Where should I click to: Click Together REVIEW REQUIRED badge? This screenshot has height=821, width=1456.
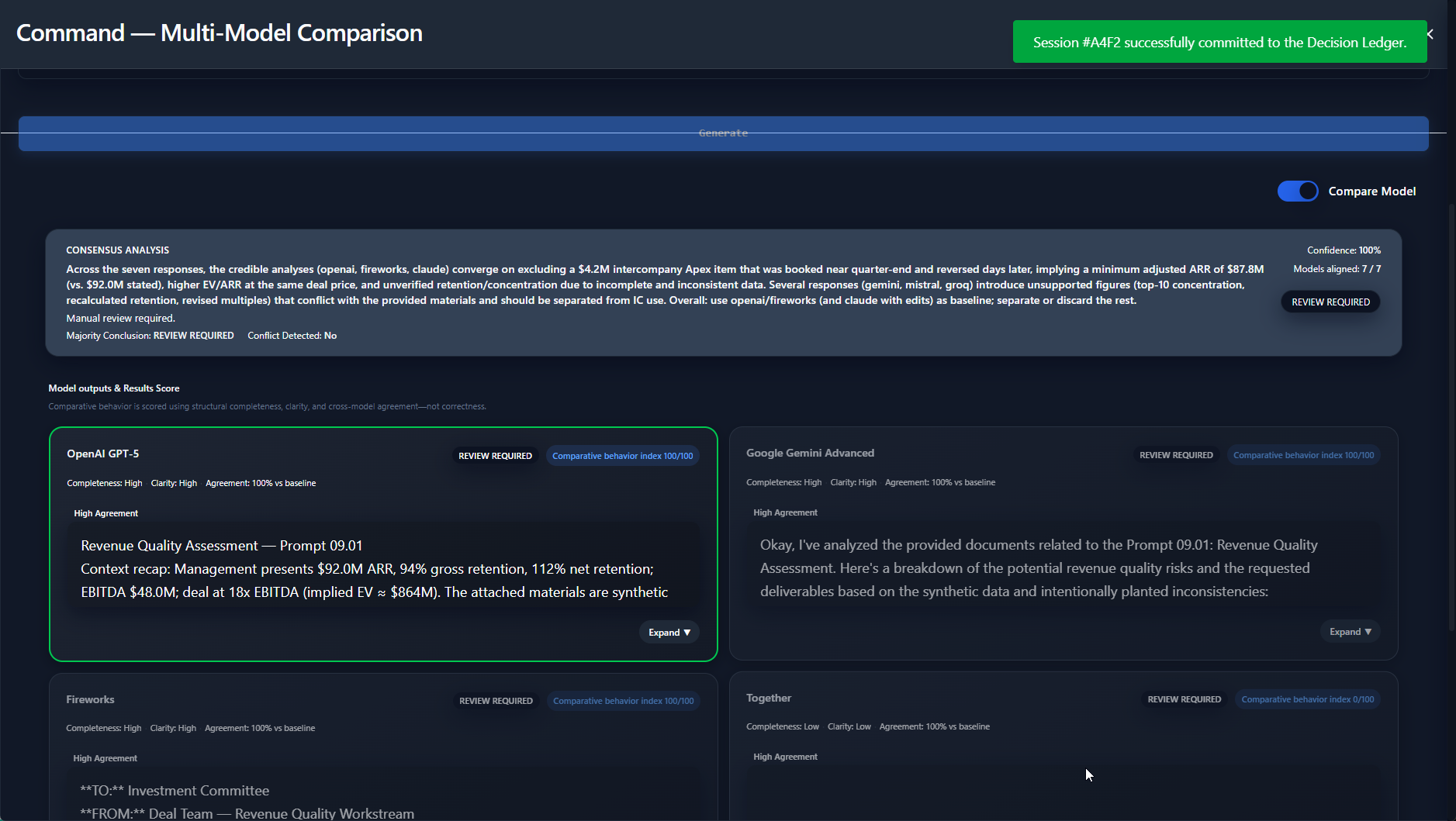pos(1184,699)
